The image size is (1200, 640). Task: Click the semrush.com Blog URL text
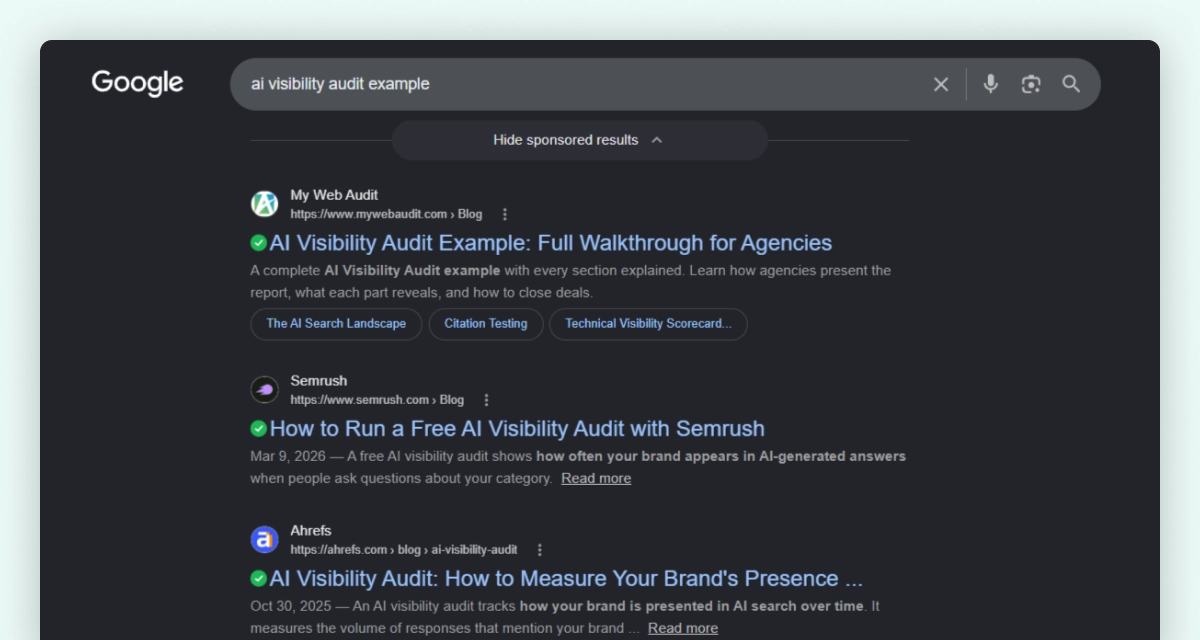pos(377,400)
